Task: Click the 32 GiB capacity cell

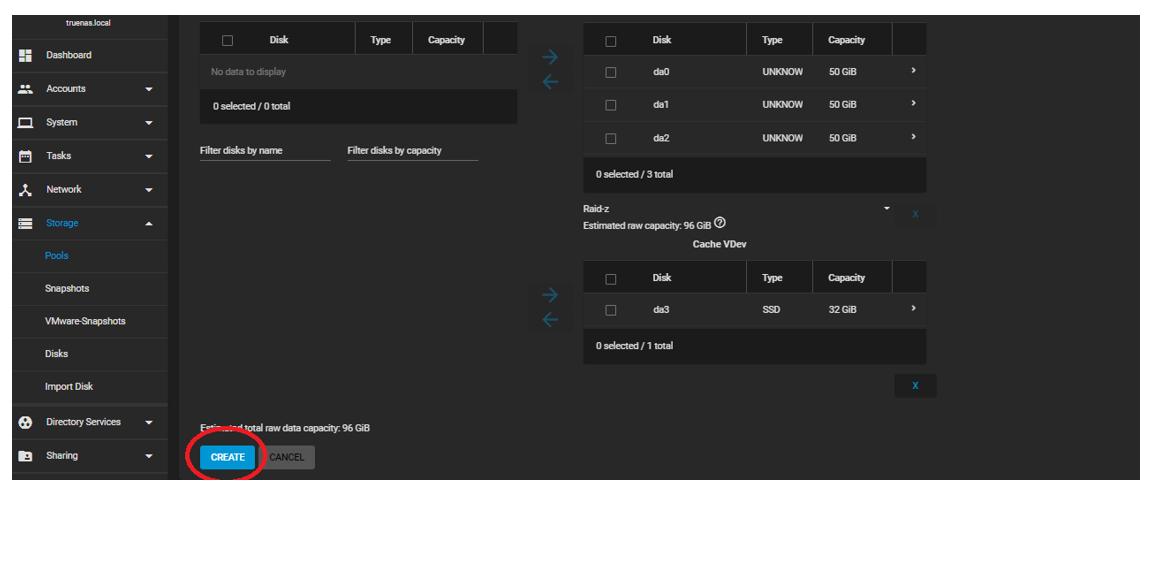Action: point(843,310)
